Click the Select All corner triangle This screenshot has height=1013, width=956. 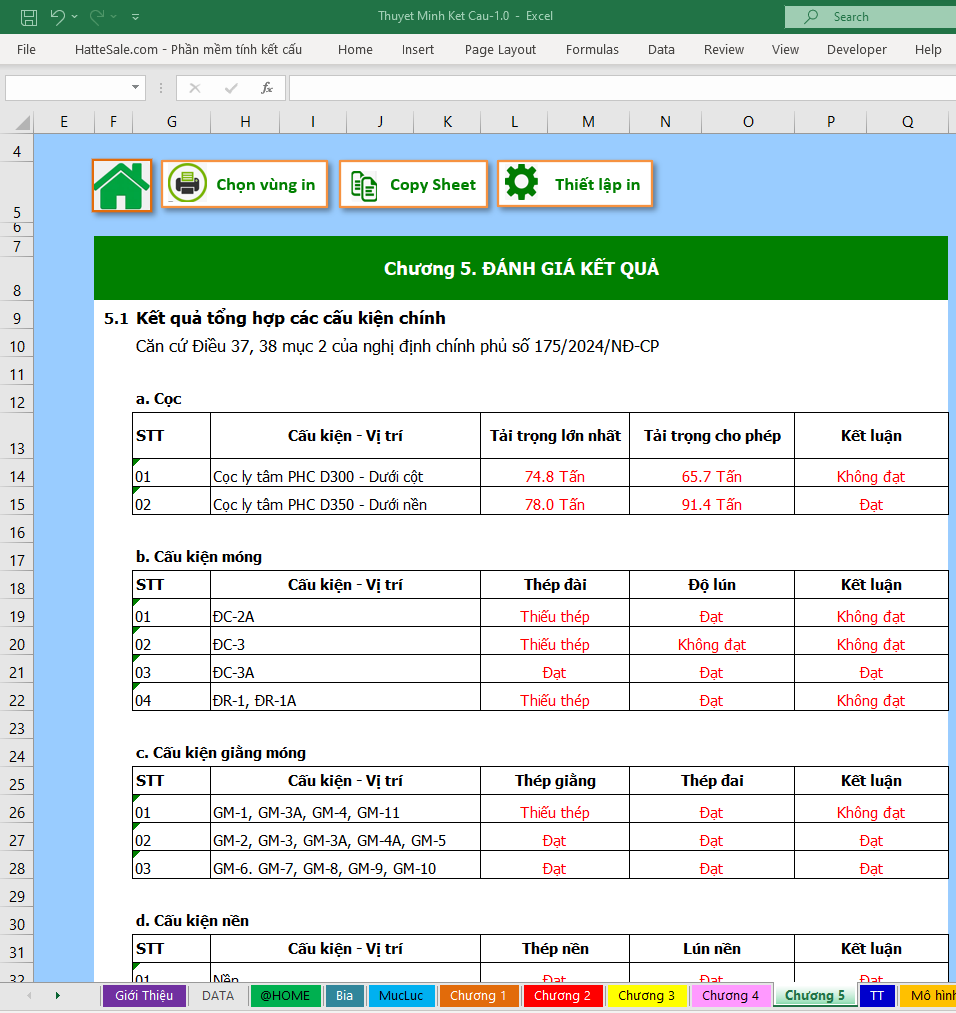(23, 122)
